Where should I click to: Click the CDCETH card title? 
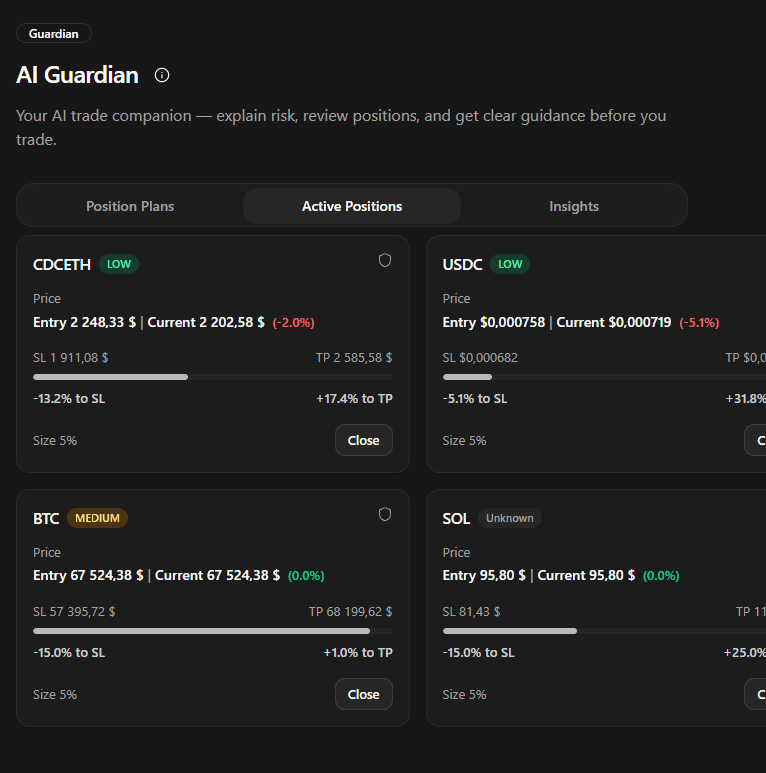coord(62,265)
